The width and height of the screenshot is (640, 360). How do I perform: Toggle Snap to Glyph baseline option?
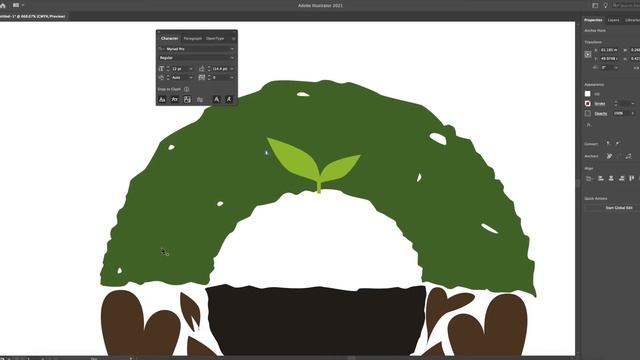coord(162,100)
